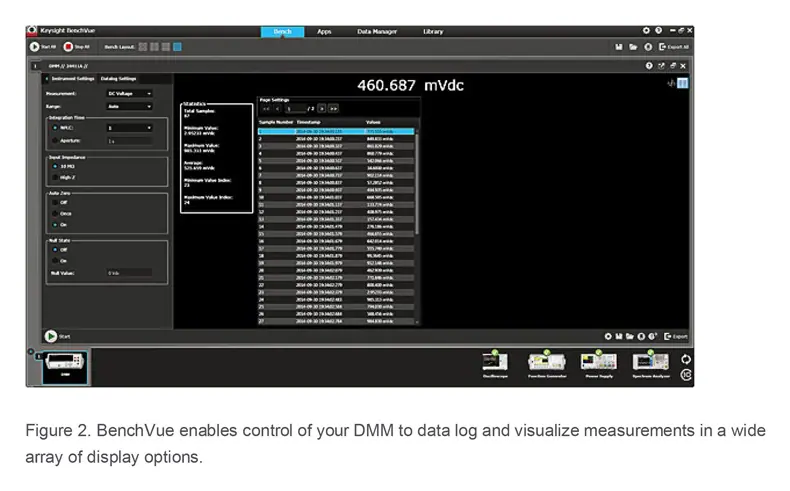Click open folder icon in DMM bottom bar

(x=630, y=336)
